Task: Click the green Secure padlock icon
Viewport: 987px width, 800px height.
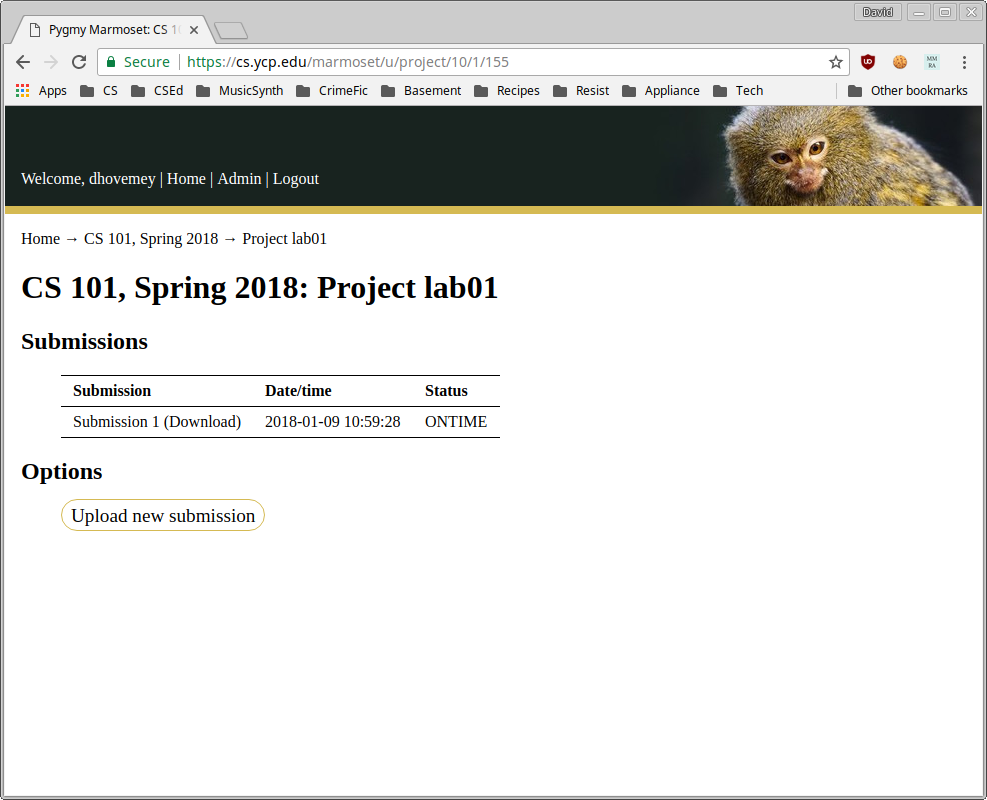Action: 111,62
